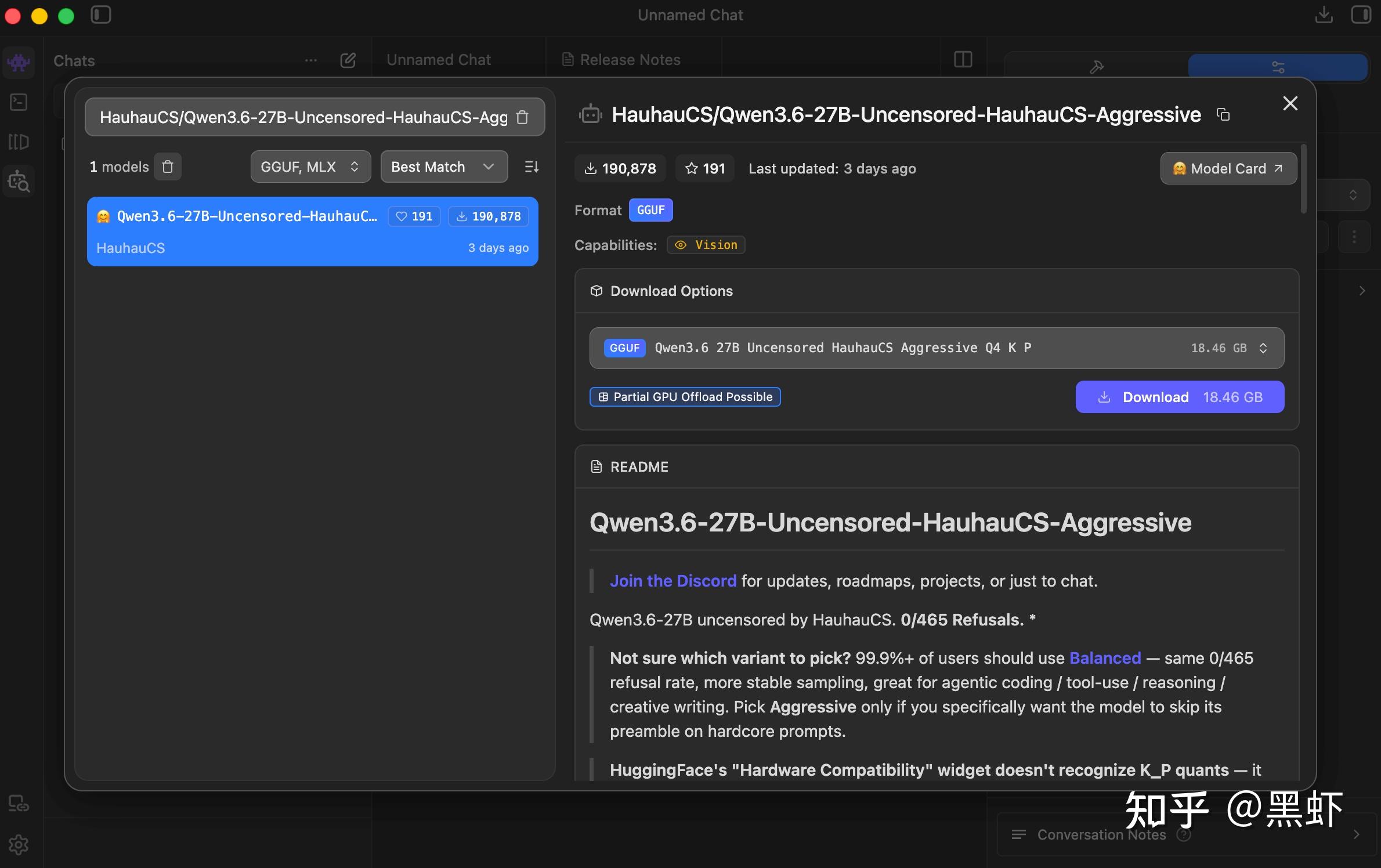Click the vertical three-dot menu in right panel
Screen dimensions: 1381x868
click(1354, 237)
